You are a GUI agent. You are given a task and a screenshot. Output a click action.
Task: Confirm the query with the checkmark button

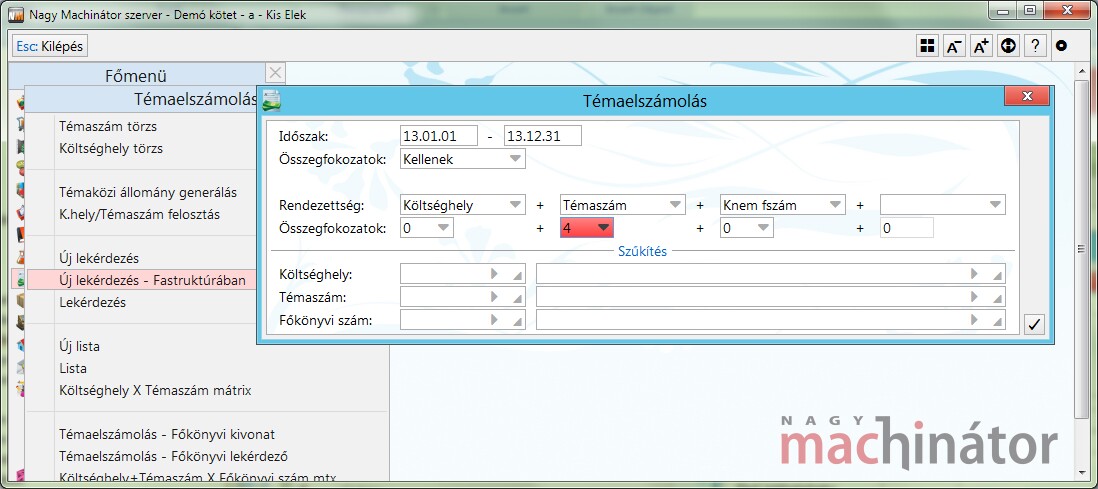coord(1034,324)
